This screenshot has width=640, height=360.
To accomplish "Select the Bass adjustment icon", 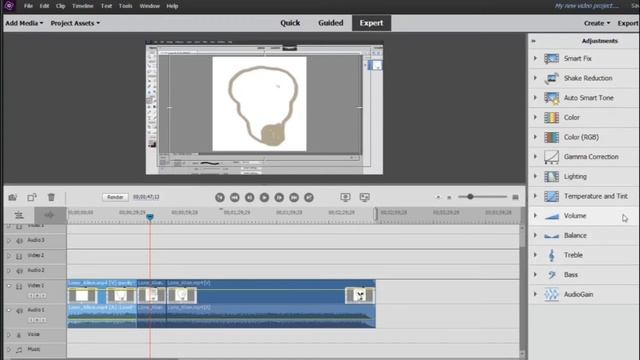I will point(551,275).
